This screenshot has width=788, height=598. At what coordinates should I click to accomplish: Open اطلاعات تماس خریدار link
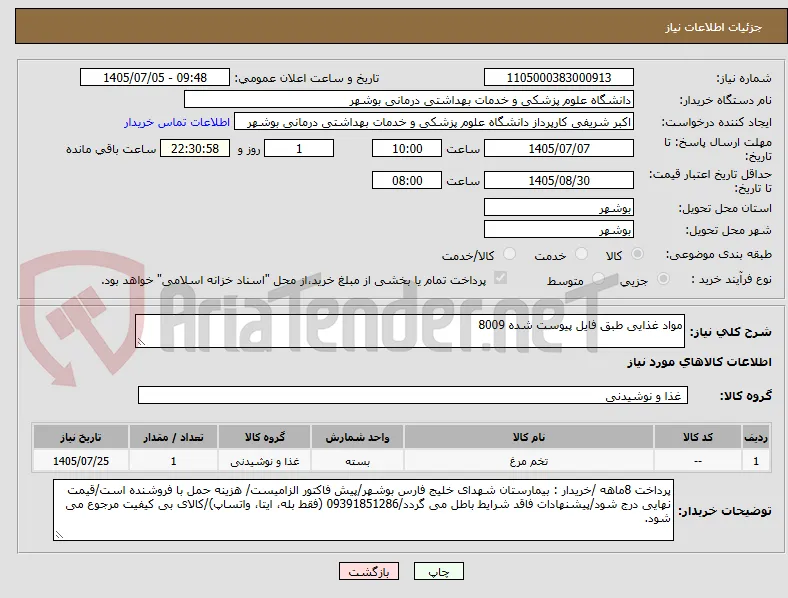(x=177, y=122)
